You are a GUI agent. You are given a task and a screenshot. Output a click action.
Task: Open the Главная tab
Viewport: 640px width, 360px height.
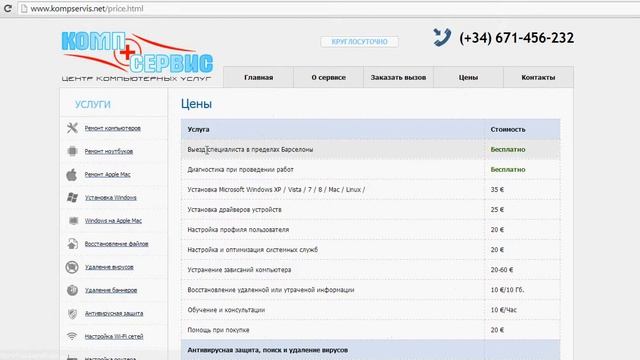258,77
